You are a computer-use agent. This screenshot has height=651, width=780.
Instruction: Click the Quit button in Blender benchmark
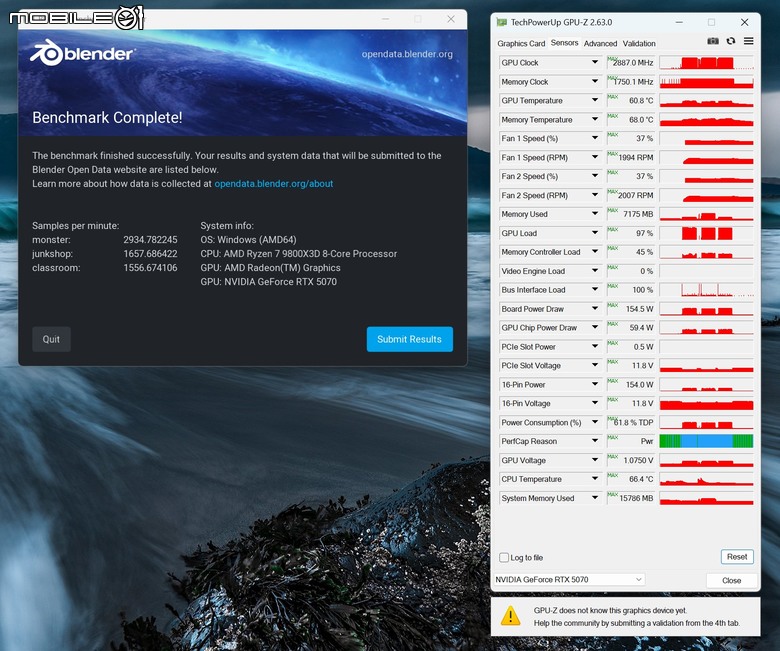[x=51, y=339]
